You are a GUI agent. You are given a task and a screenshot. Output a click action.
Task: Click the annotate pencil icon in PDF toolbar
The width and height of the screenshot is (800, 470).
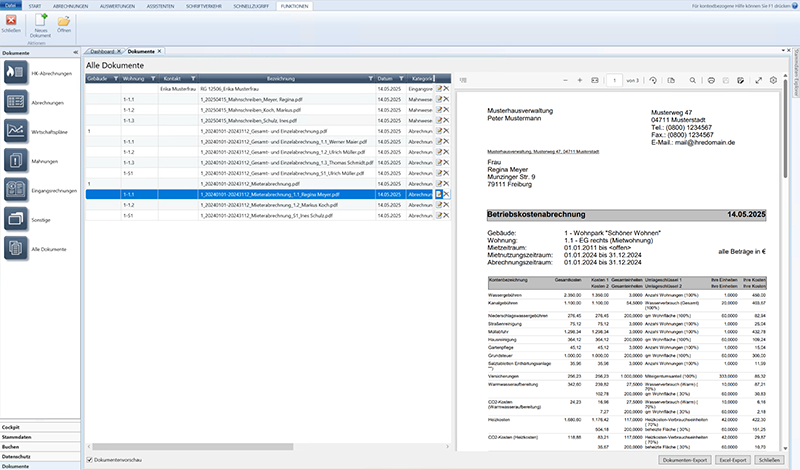point(740,80)
